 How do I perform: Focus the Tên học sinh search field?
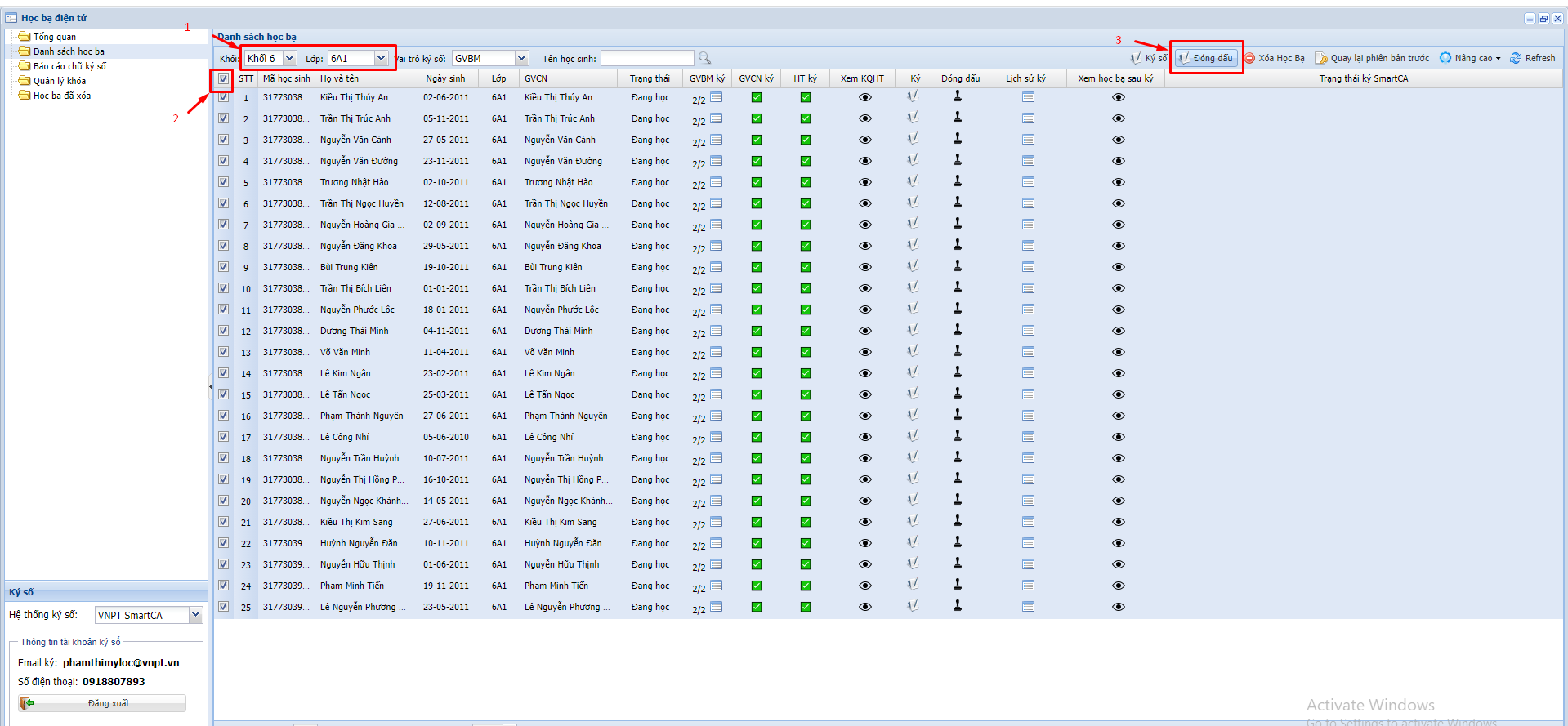pos(646,58)
